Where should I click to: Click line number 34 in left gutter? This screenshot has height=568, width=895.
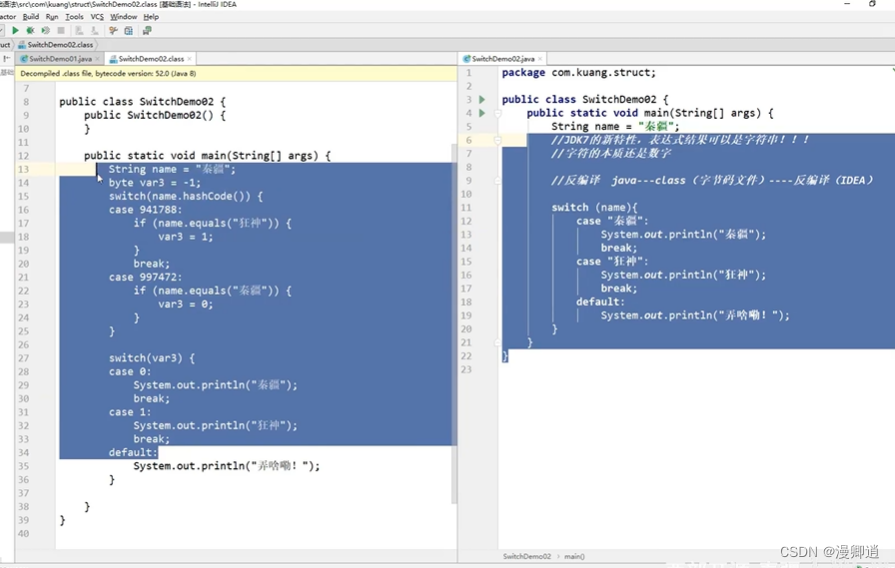[23, 453]
